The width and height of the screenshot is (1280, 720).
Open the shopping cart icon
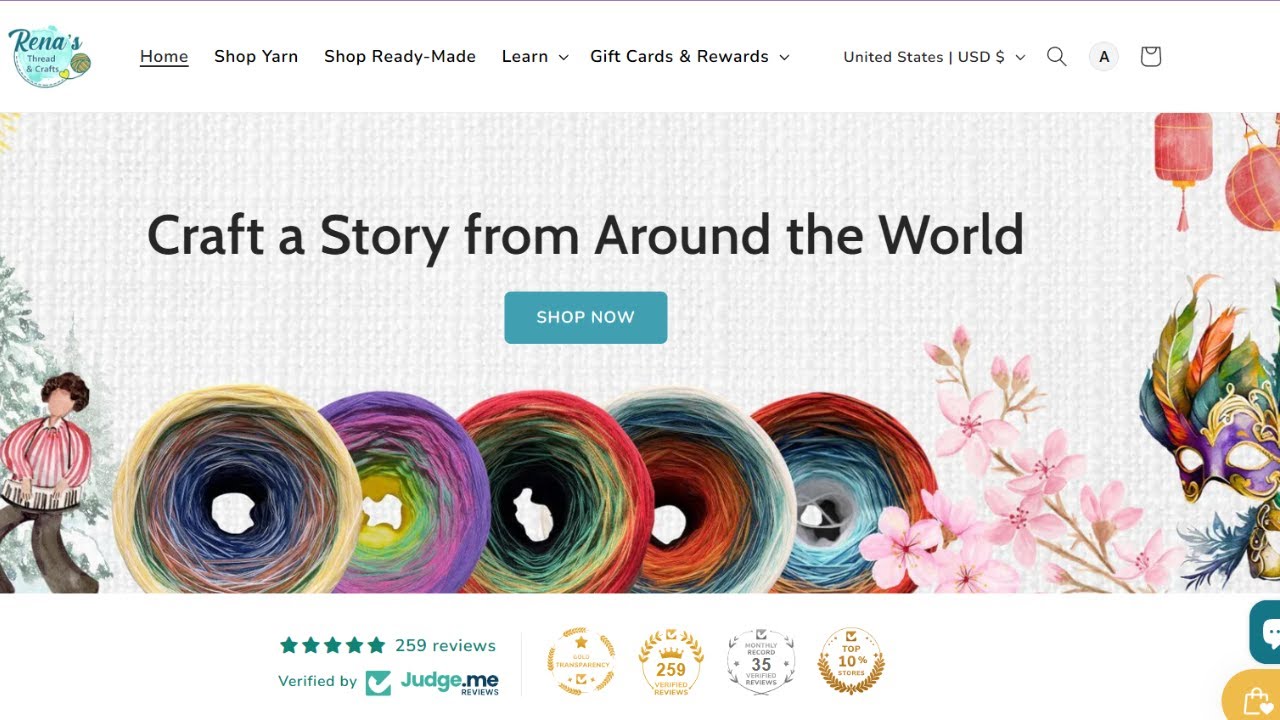click(x=1150, y=56)
